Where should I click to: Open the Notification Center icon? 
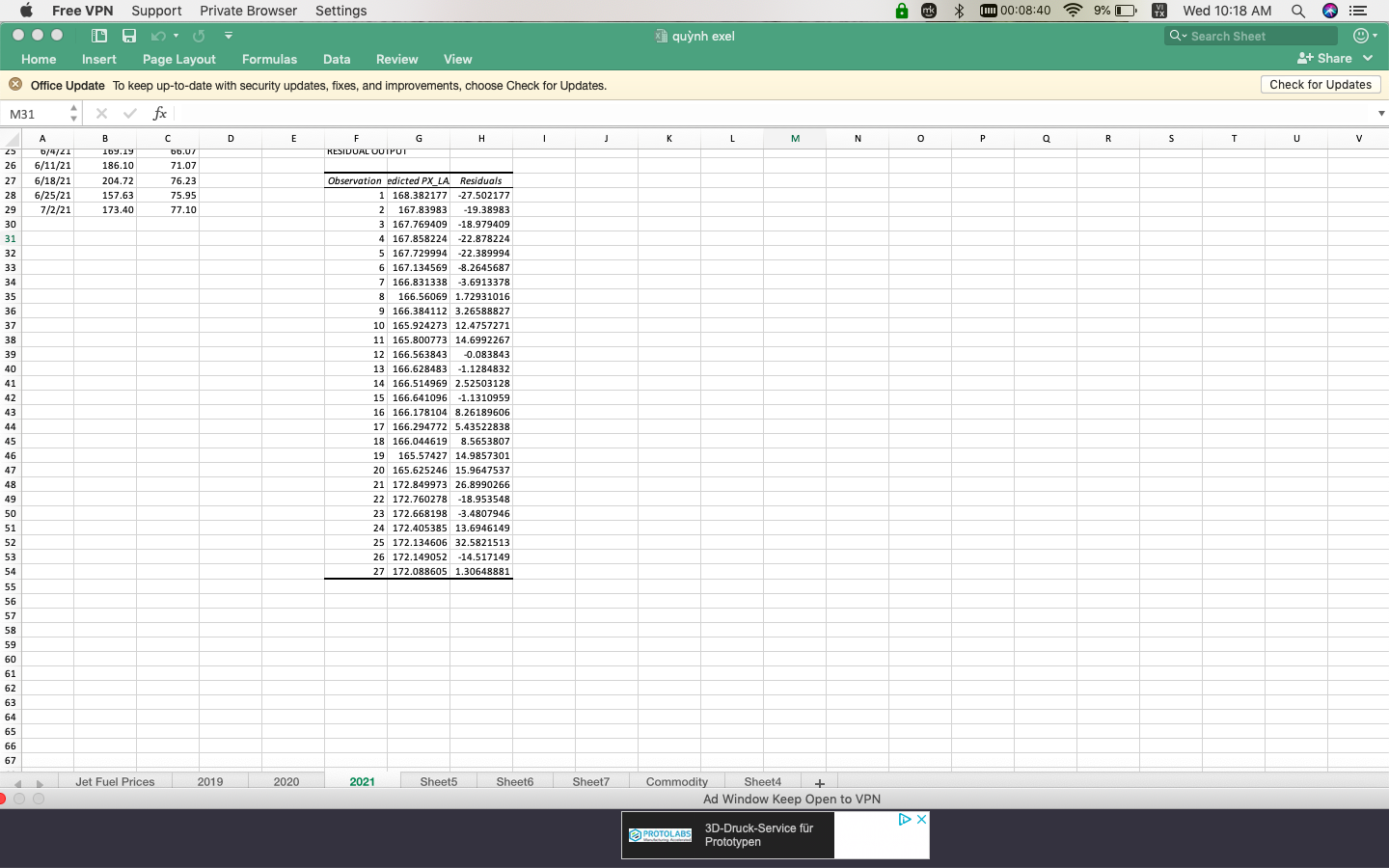point(1358,11)
